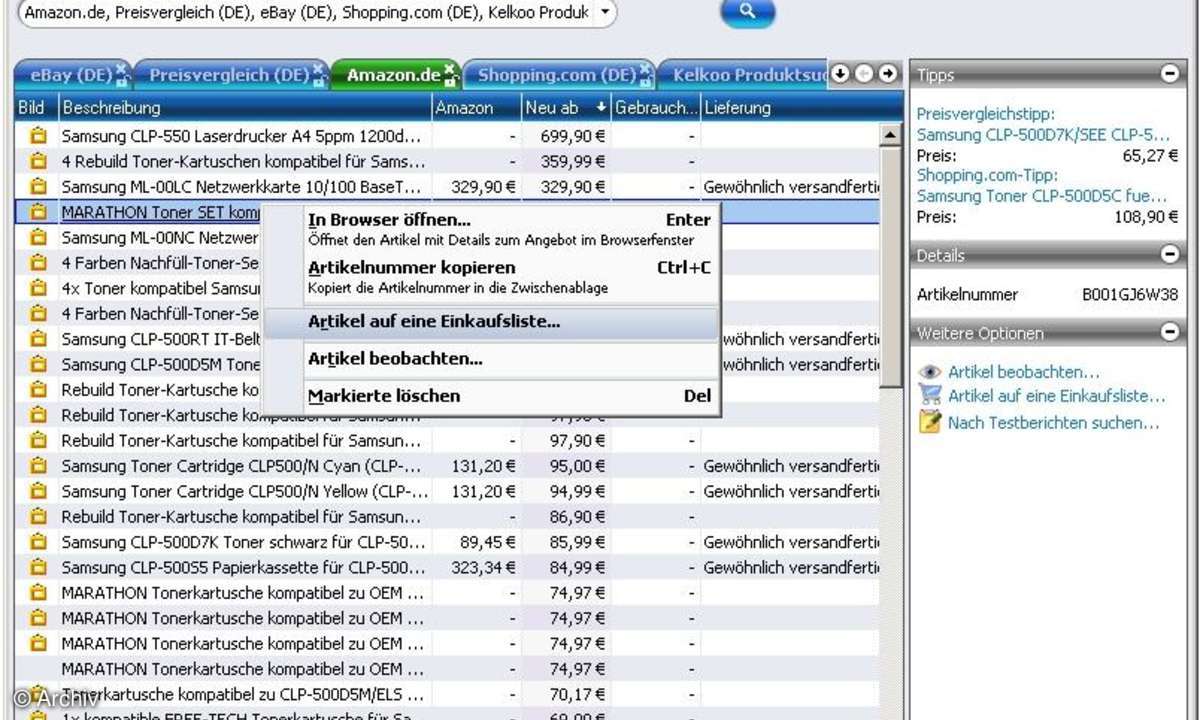1200x720 pixels.
Task: Start the search with the blue magnifier button
Action: [747, 12]
